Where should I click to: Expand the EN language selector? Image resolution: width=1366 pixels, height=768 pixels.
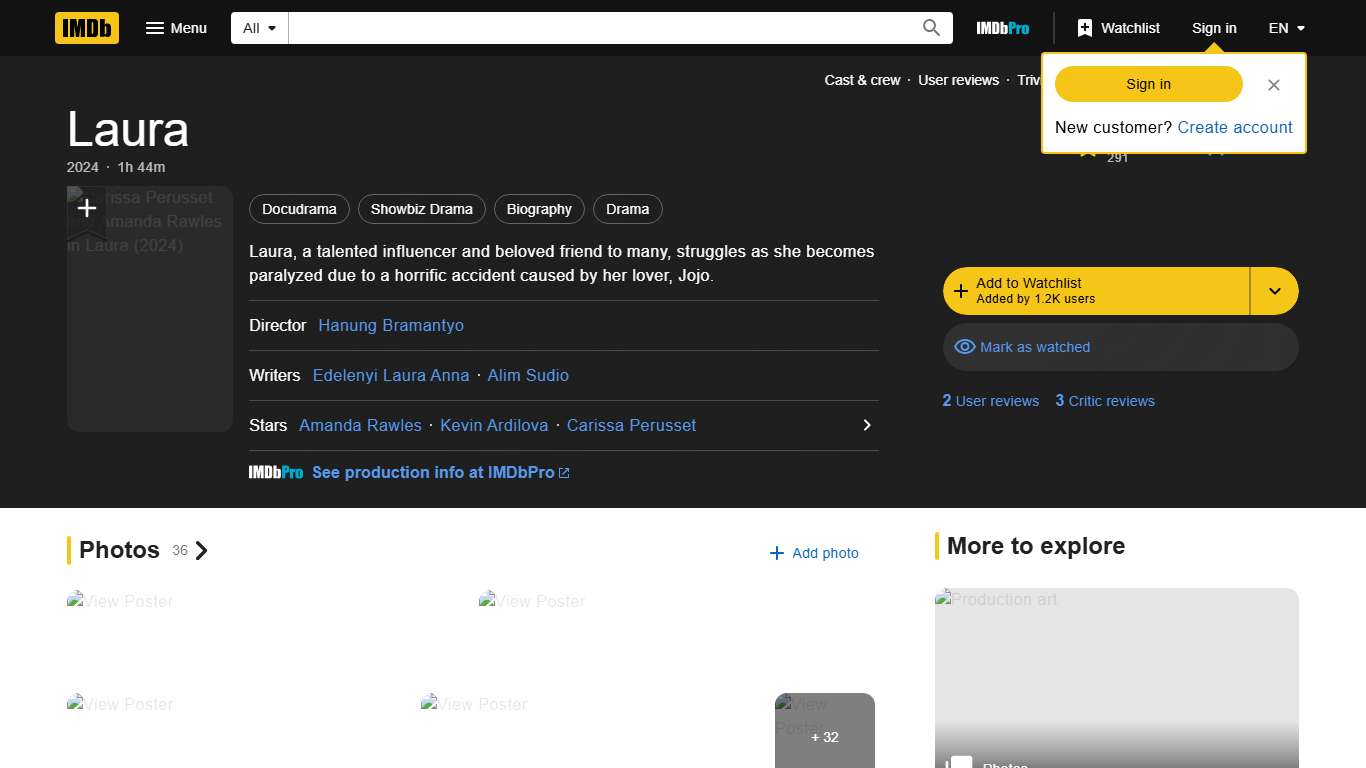point(1286,28)
